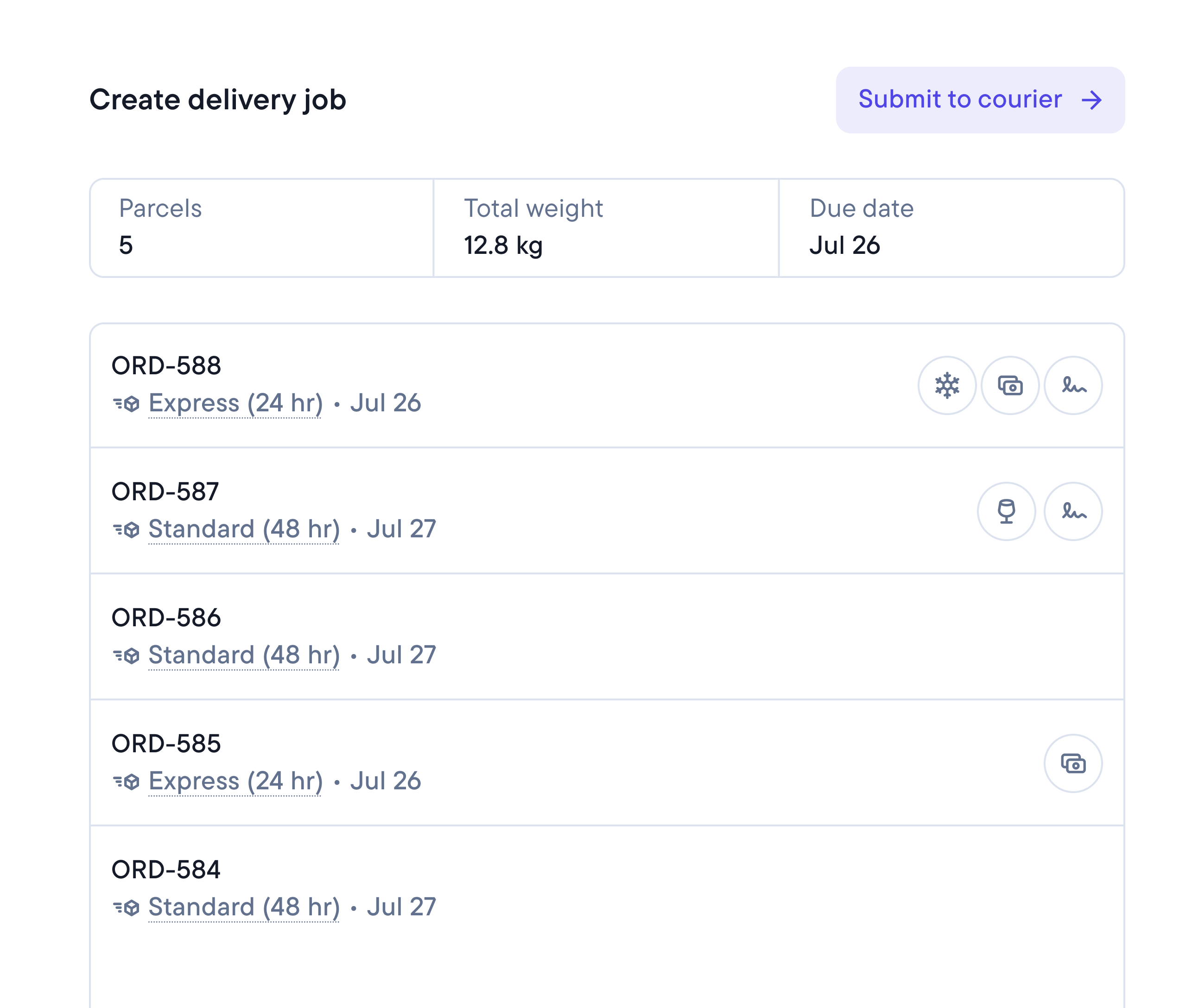Click the parcel icon beside ORD-584's Standard label
Image resolution: width=1192 pixels, height=1008 pixels.
click(127, 907)
